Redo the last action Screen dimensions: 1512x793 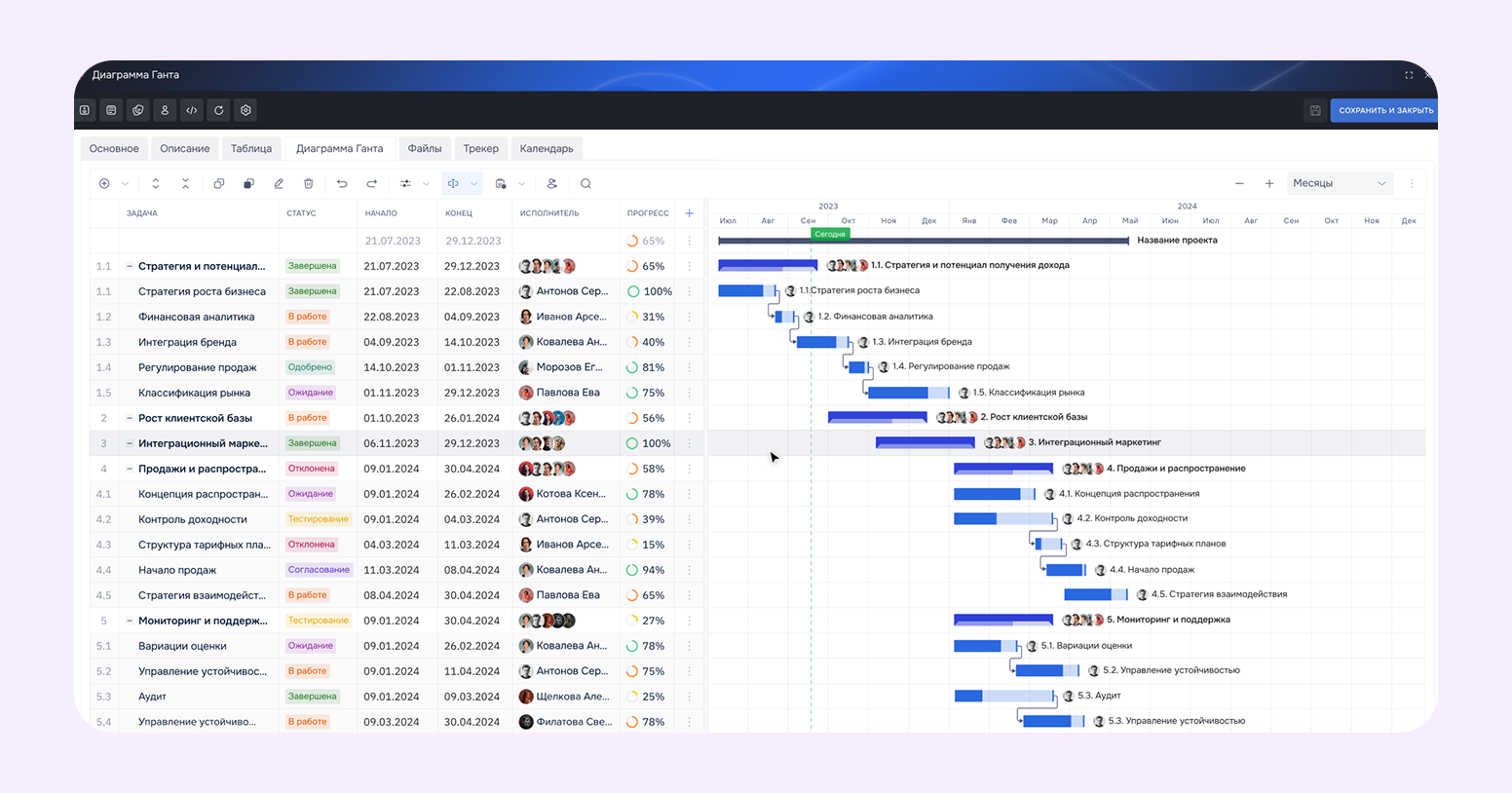(370, 183)
